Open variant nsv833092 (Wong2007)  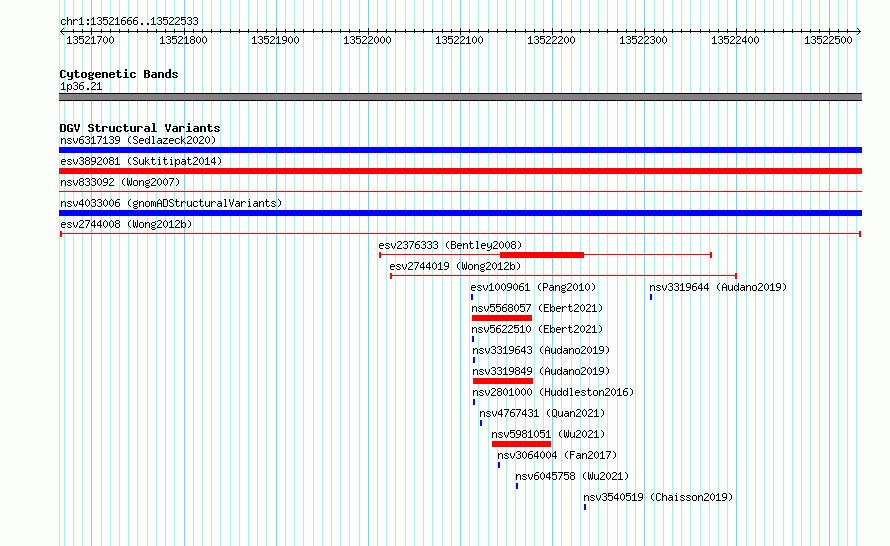pos(120,182)
